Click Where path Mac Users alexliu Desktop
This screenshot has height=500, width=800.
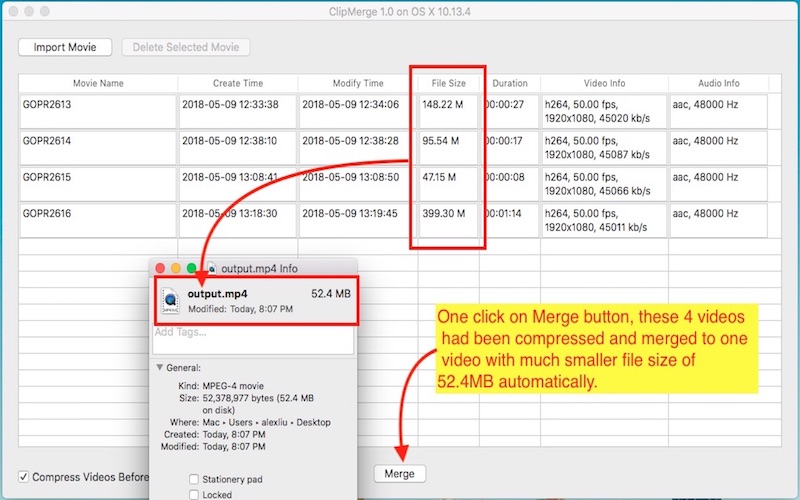(x=266, y=422)
